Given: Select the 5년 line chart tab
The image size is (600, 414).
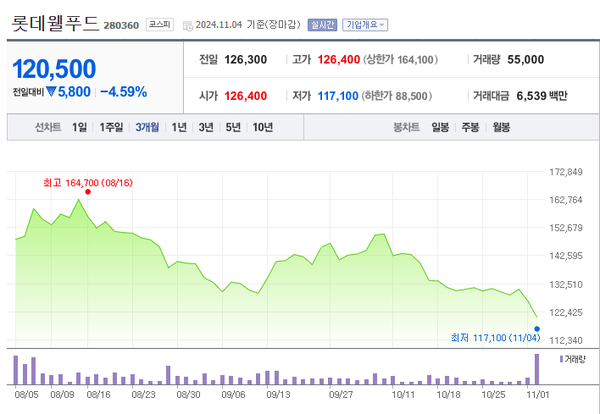Looking at the screenshot, I should pos(233,127).
